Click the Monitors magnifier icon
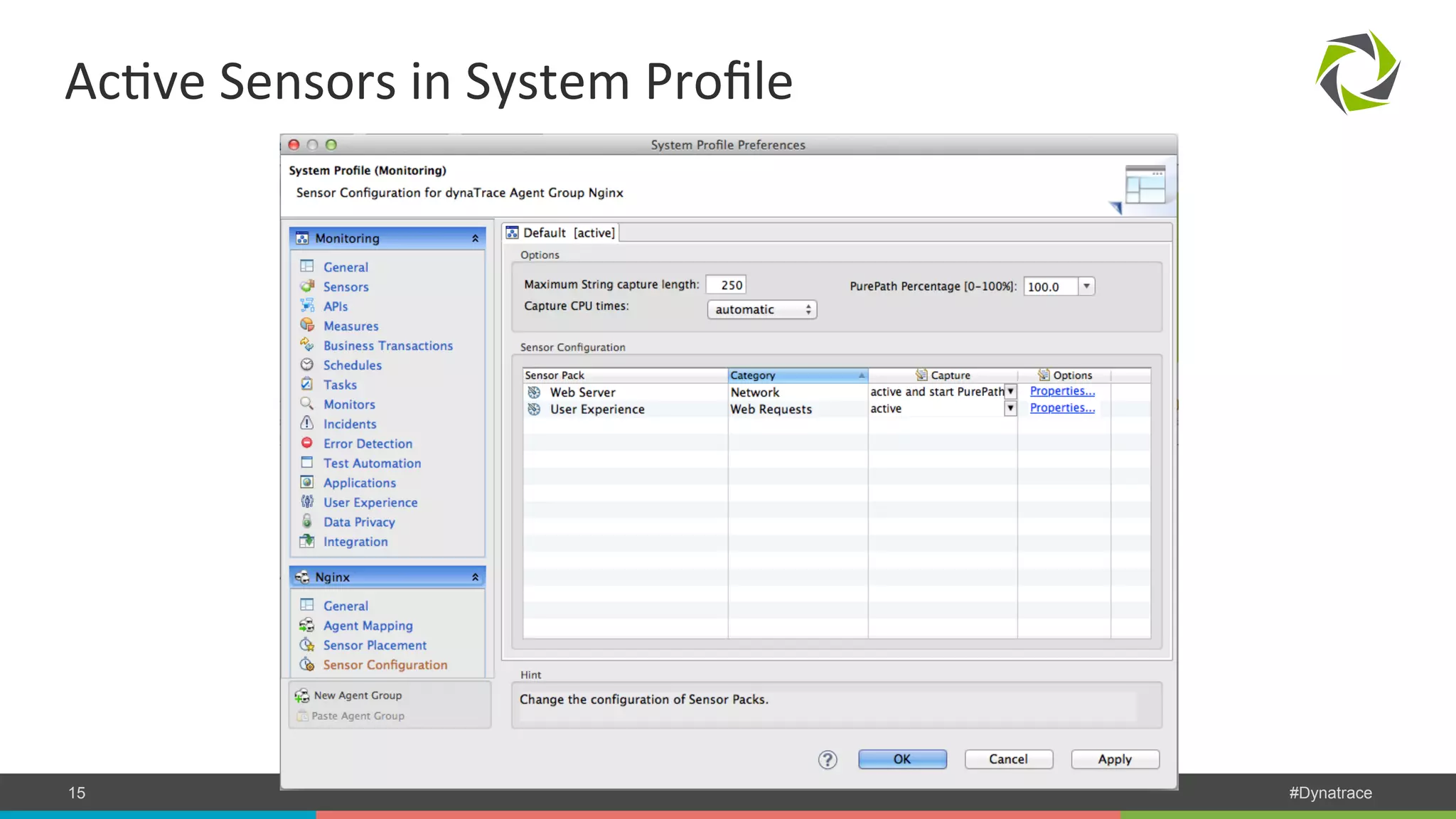This screenshot has height=819, width=1456. [307, 404]
